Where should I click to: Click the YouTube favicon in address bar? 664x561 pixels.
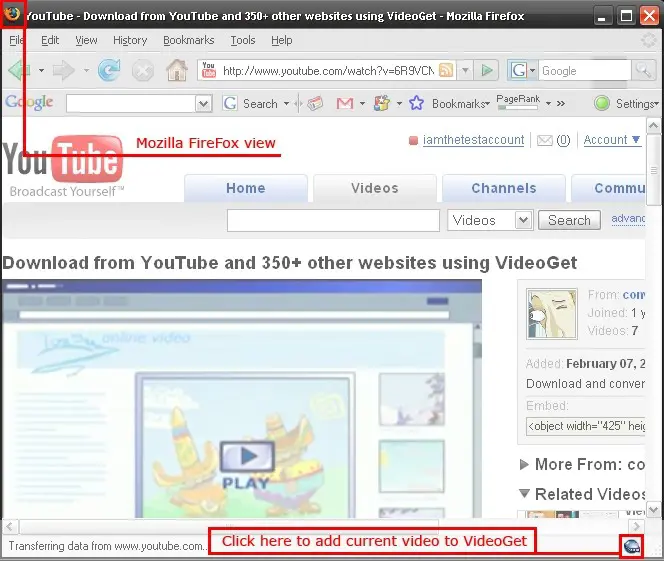[208, 70]
